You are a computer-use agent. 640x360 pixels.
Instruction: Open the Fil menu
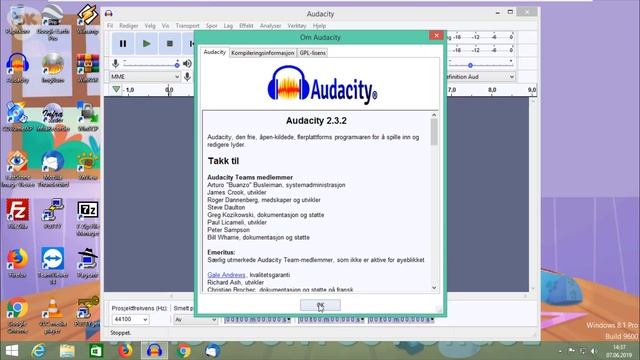point(110,26)
